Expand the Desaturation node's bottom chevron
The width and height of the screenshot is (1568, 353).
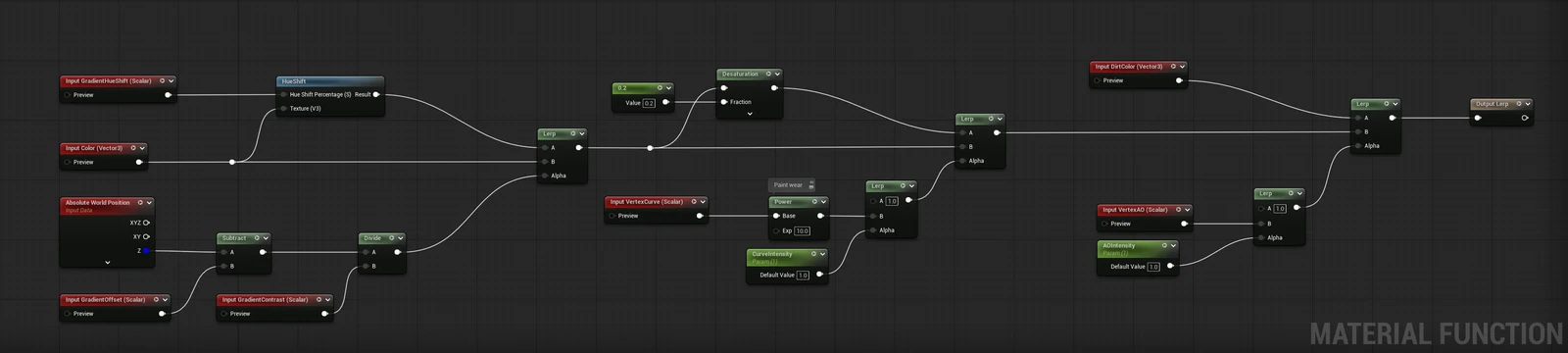[749, 114]
